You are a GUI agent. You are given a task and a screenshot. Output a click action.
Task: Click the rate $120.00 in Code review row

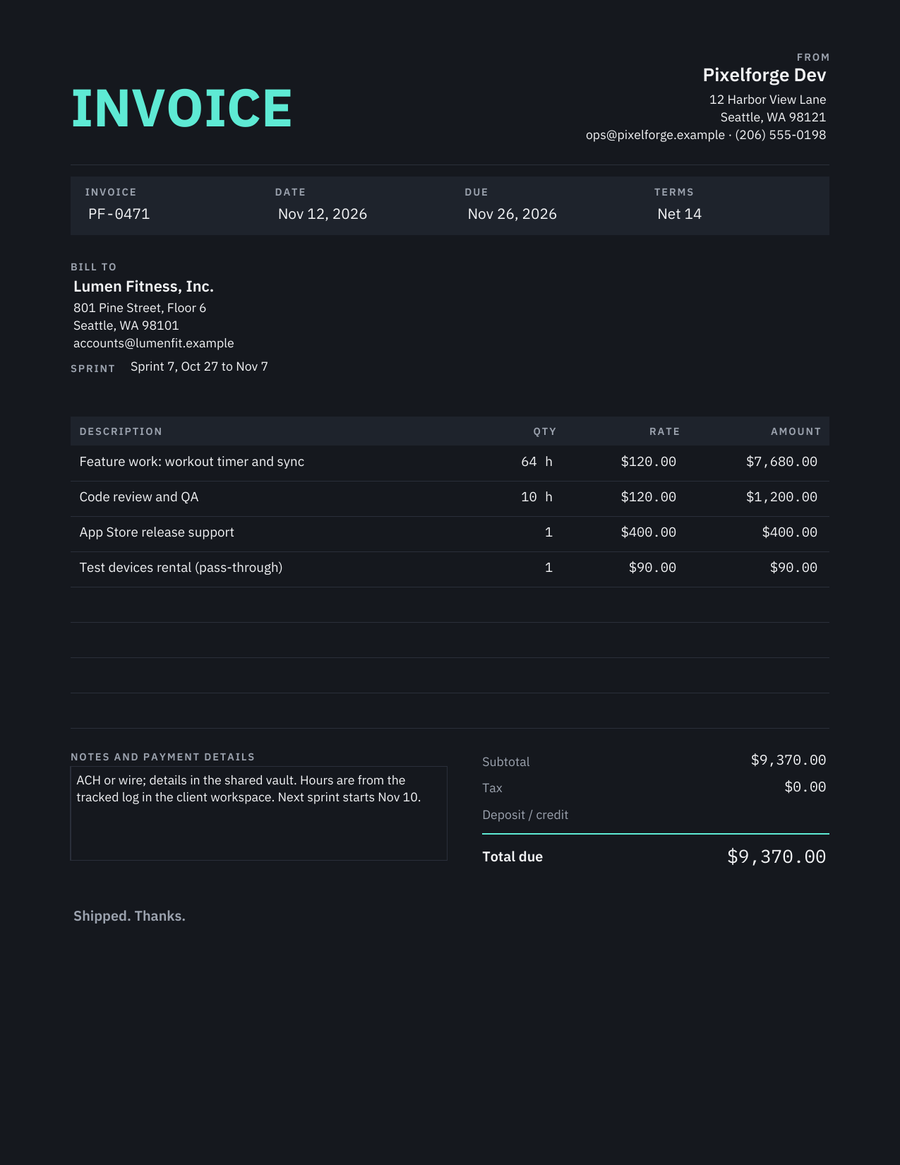(x=649, y=497)
